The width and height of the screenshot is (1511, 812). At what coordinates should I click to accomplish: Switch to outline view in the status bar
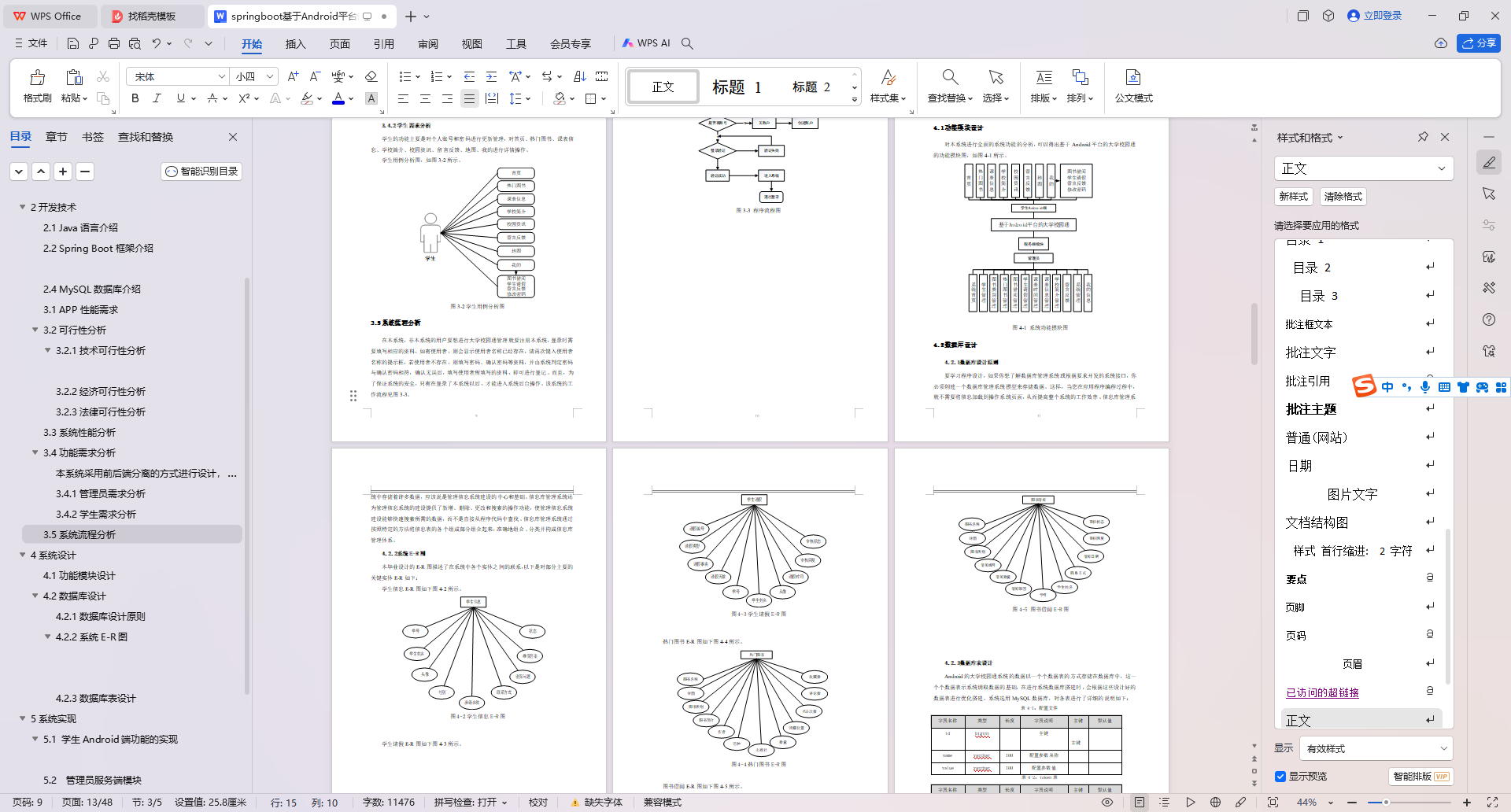1165,802
